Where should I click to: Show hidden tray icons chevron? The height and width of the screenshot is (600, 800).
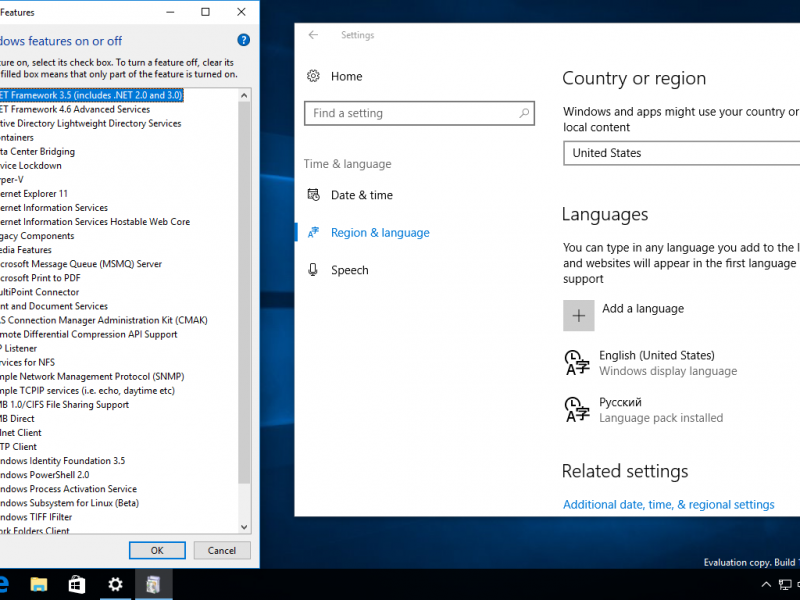[x=766, y=585]
